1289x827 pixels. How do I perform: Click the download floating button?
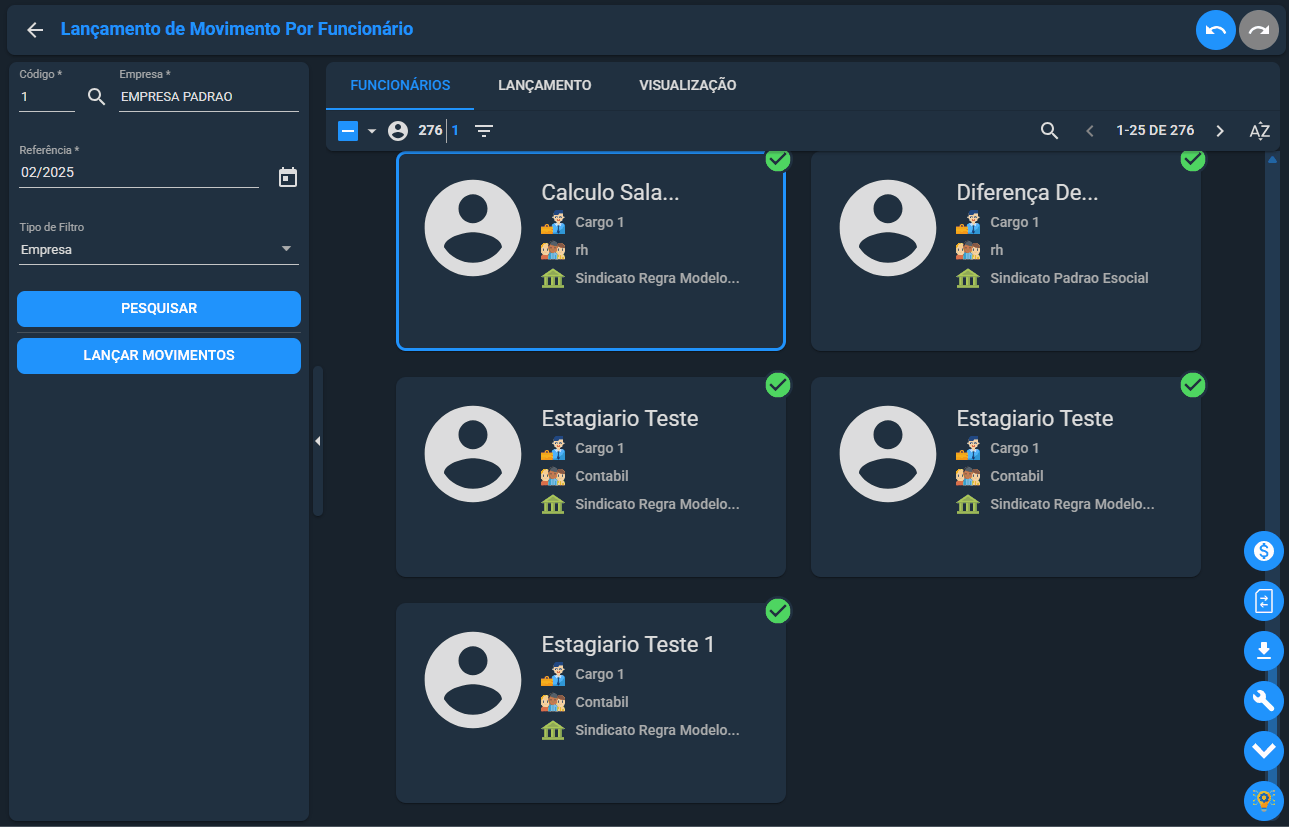click(x=1264, y=651)
